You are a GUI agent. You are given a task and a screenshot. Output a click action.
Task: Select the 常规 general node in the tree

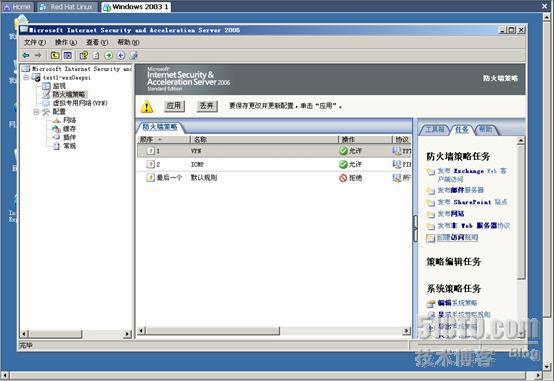[x=69, y=146]
